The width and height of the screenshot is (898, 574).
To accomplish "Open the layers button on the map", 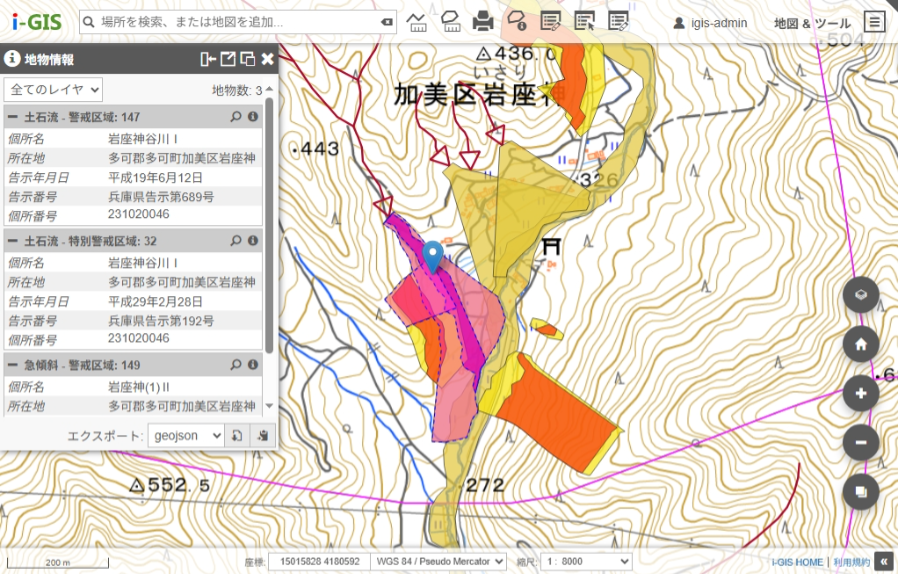I will (861, 294).
